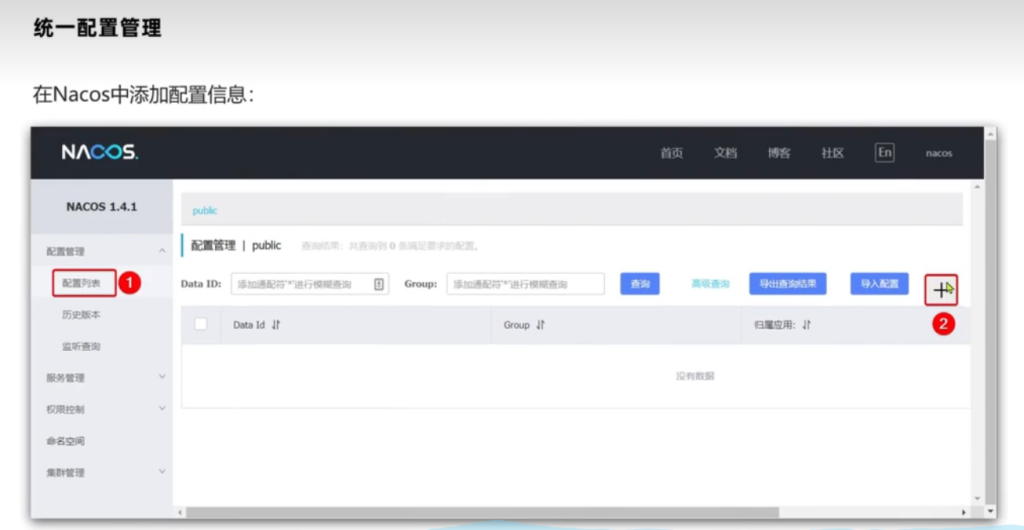Focus the Data ID search input
The width and height of the screenshot is (1024, 530).
[310, 284]
